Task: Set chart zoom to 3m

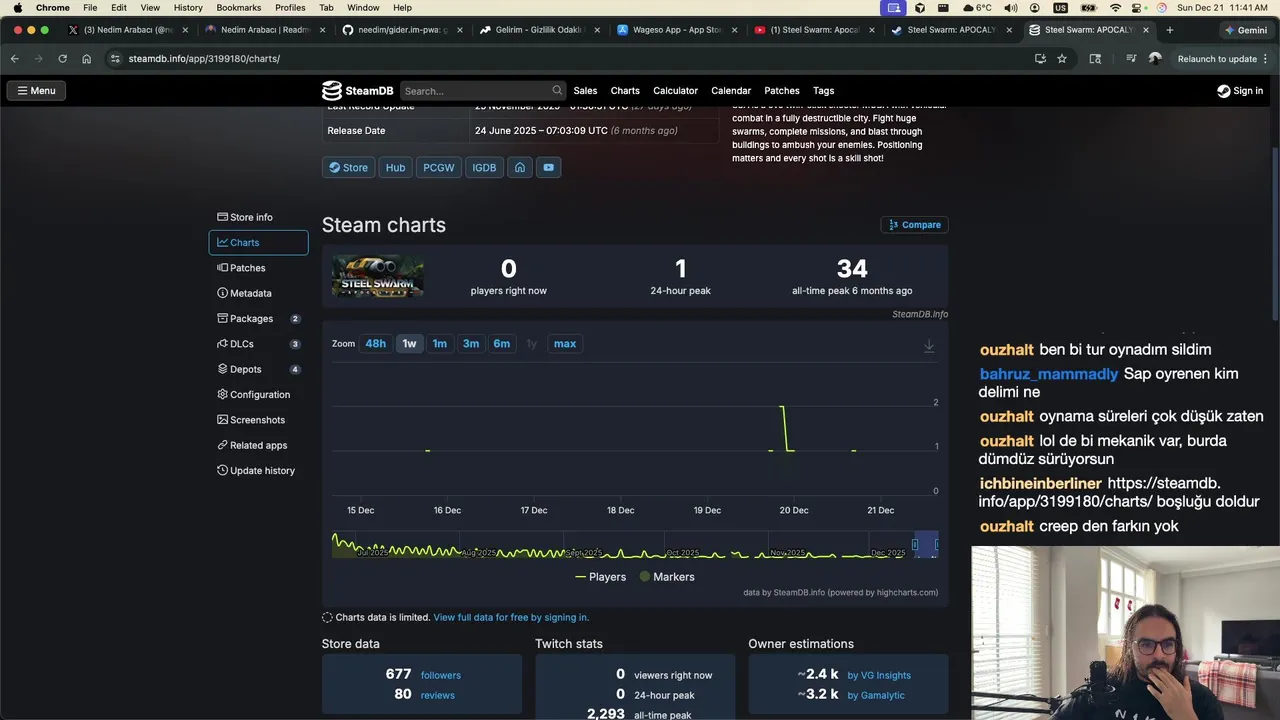Action: pyautogui.click(x=471, y=344)
